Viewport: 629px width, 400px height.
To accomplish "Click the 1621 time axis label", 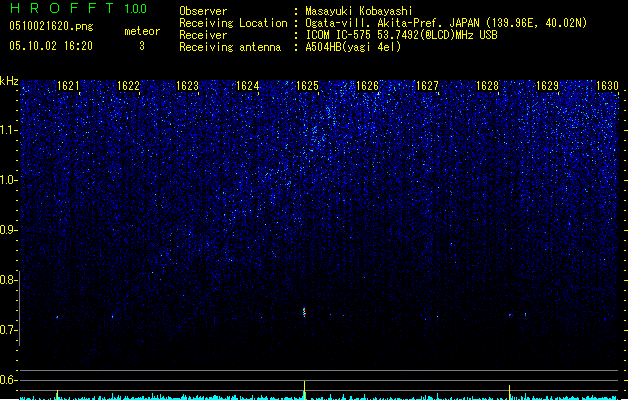I will click(69, 86).
